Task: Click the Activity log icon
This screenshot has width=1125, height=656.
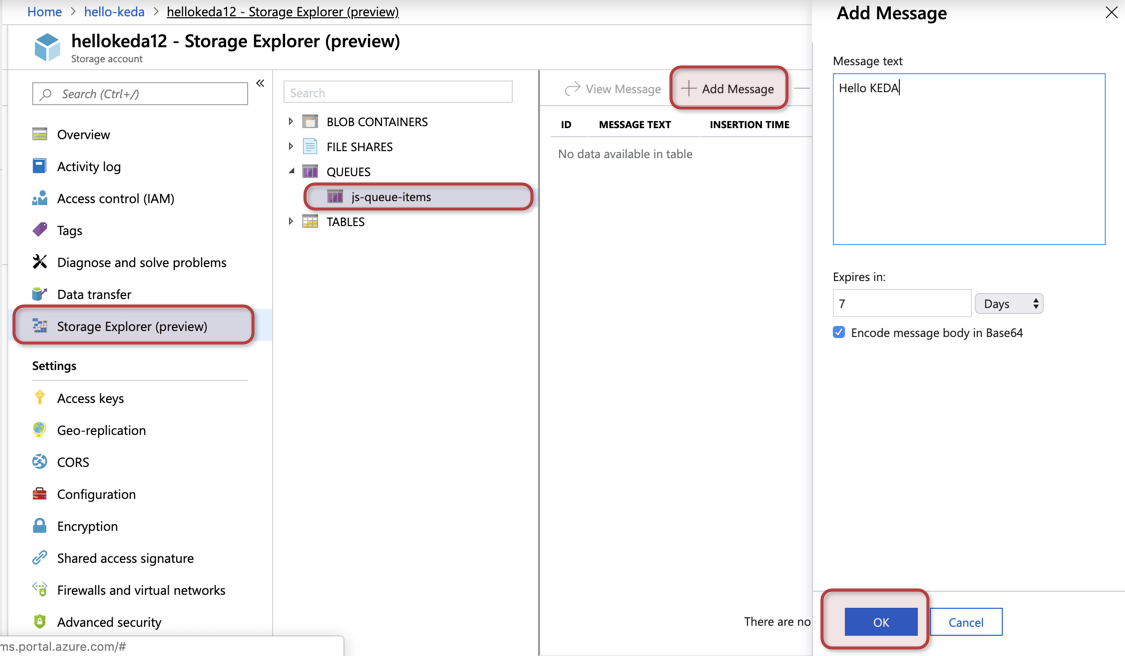Action: coord(39,166)
